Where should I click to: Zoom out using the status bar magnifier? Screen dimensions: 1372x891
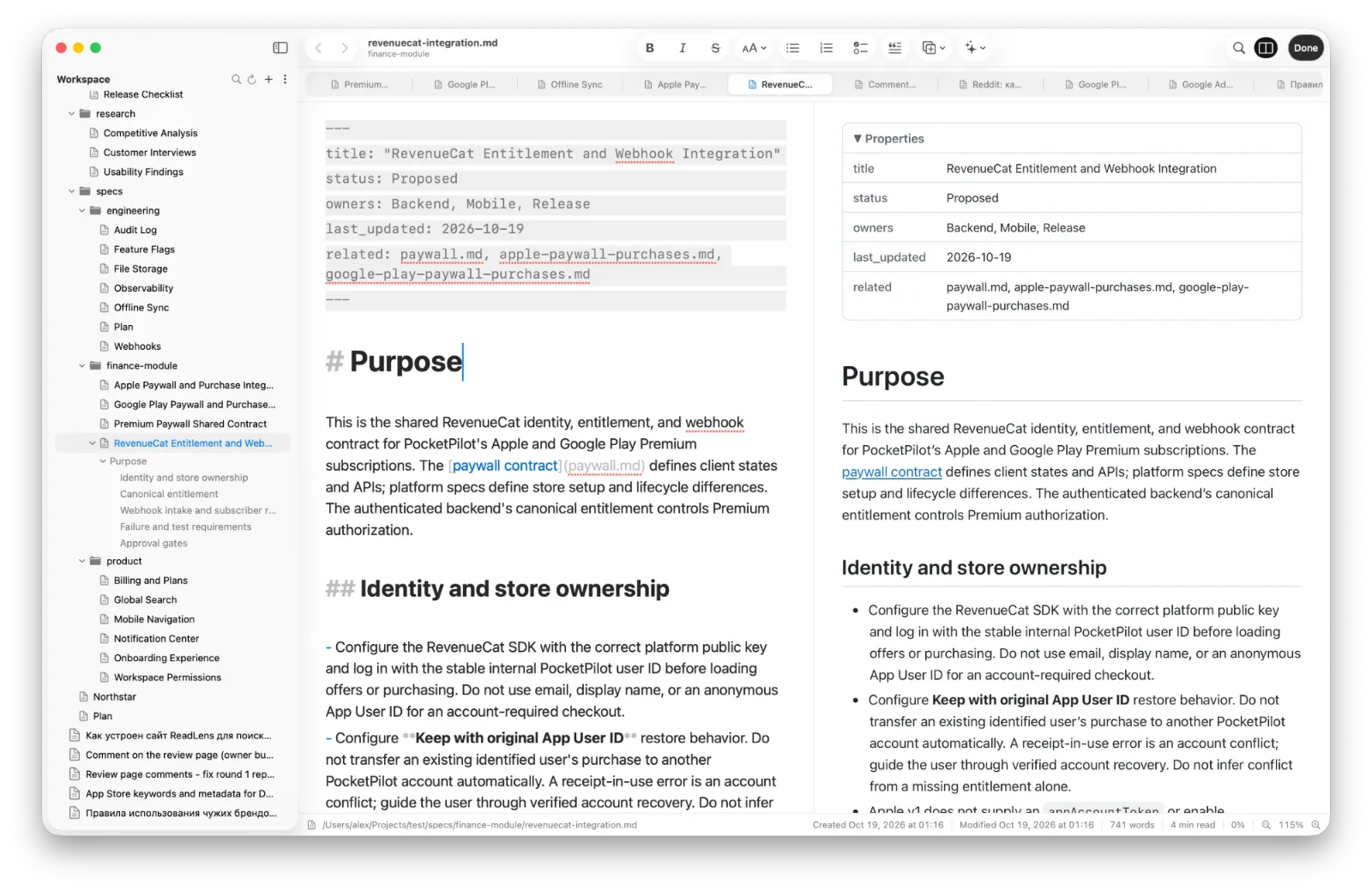pyautogui.click(x=1266, y=825)
